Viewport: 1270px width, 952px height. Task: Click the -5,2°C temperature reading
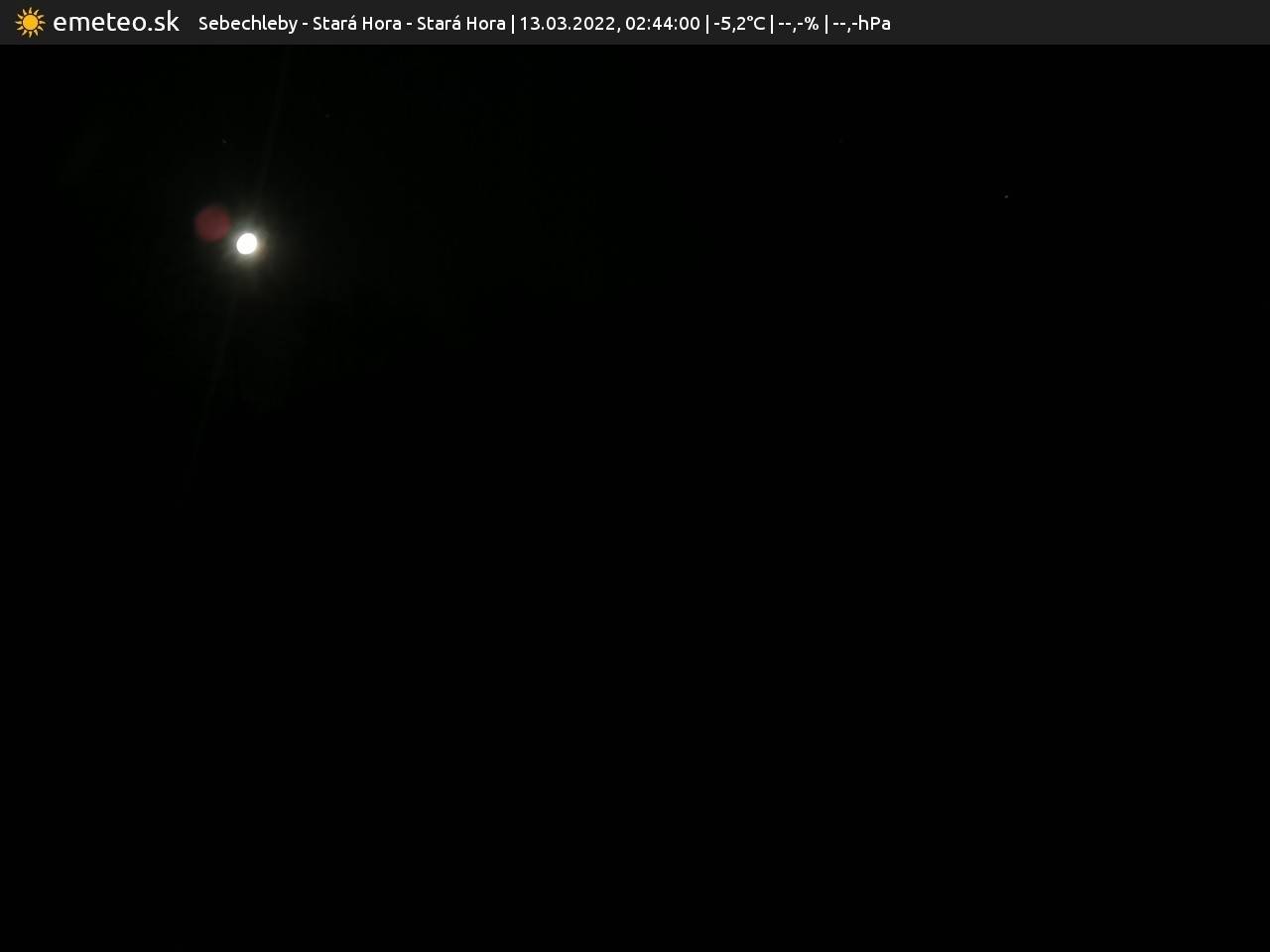(739, 23)
